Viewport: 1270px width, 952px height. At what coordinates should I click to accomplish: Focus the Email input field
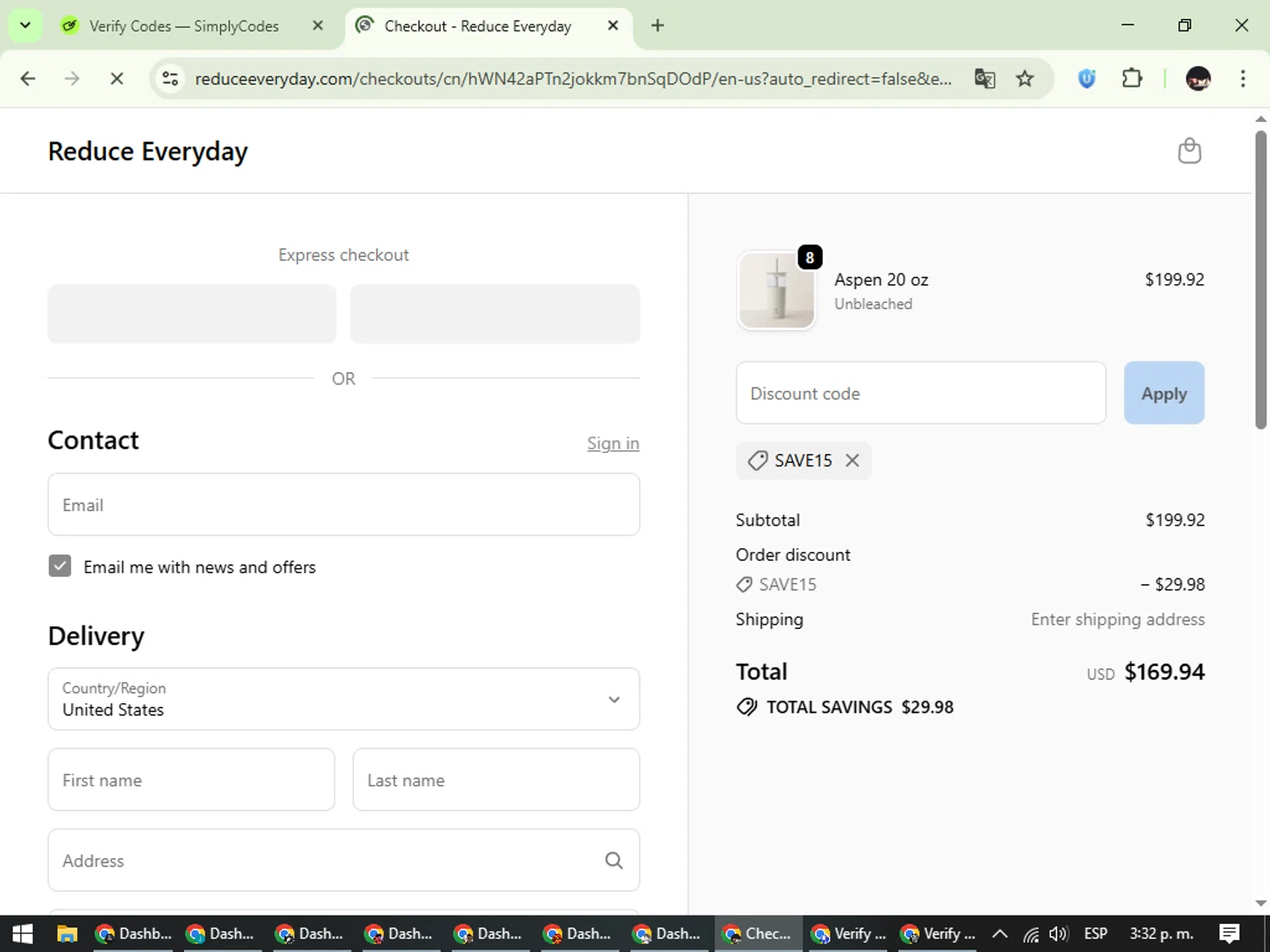(344, 504)
